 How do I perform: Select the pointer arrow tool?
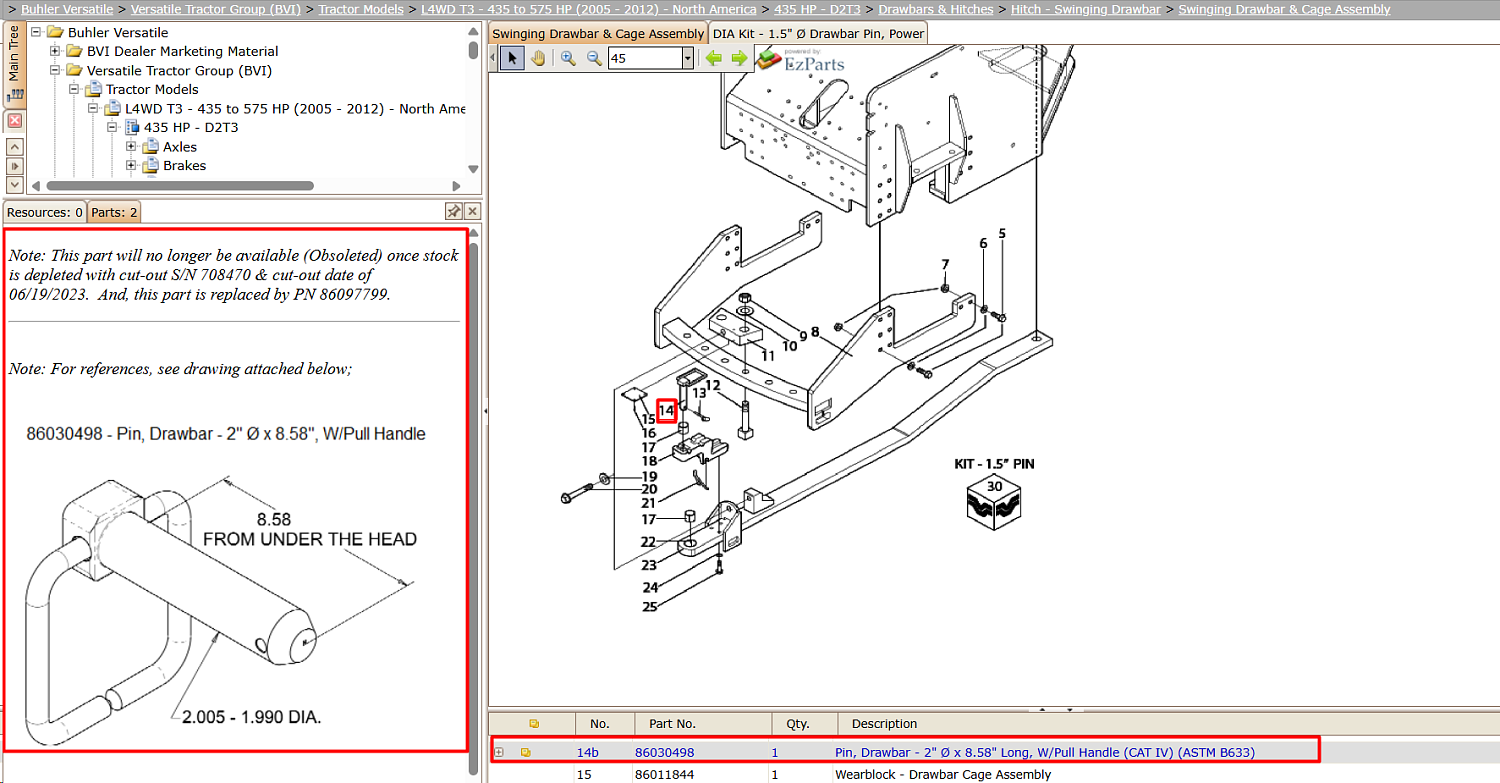(512, 58)
